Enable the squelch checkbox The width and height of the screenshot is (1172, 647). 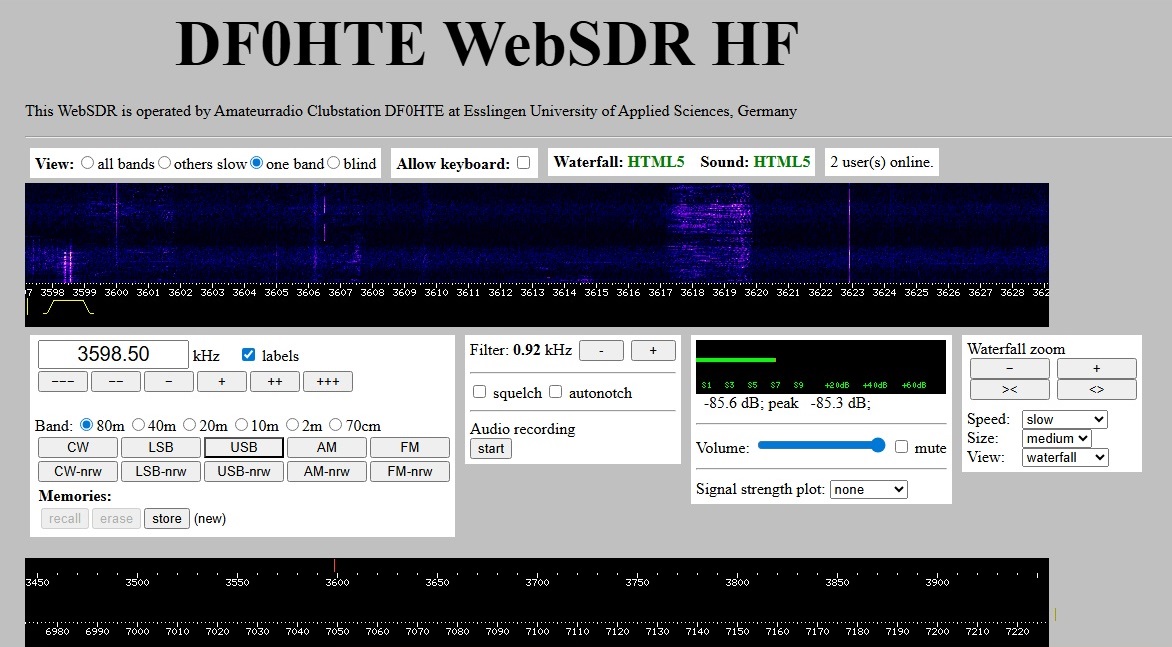click(479, 392)
